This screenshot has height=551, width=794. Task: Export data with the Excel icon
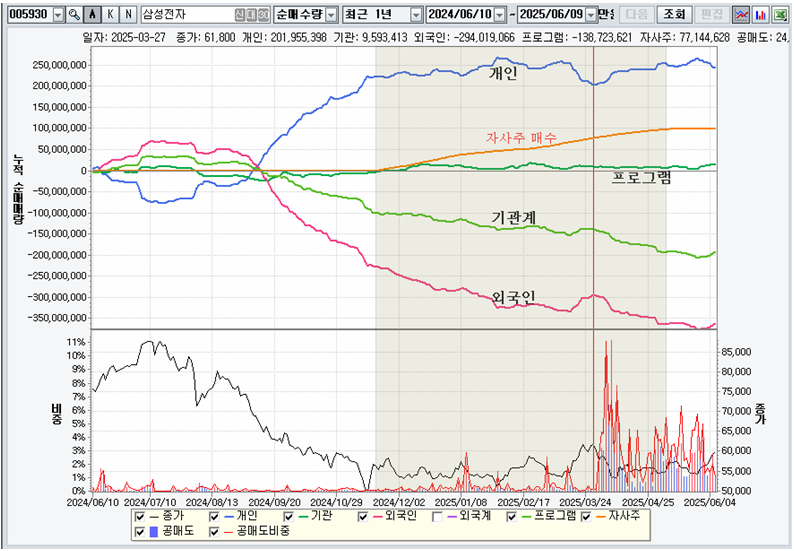point(780,15)
